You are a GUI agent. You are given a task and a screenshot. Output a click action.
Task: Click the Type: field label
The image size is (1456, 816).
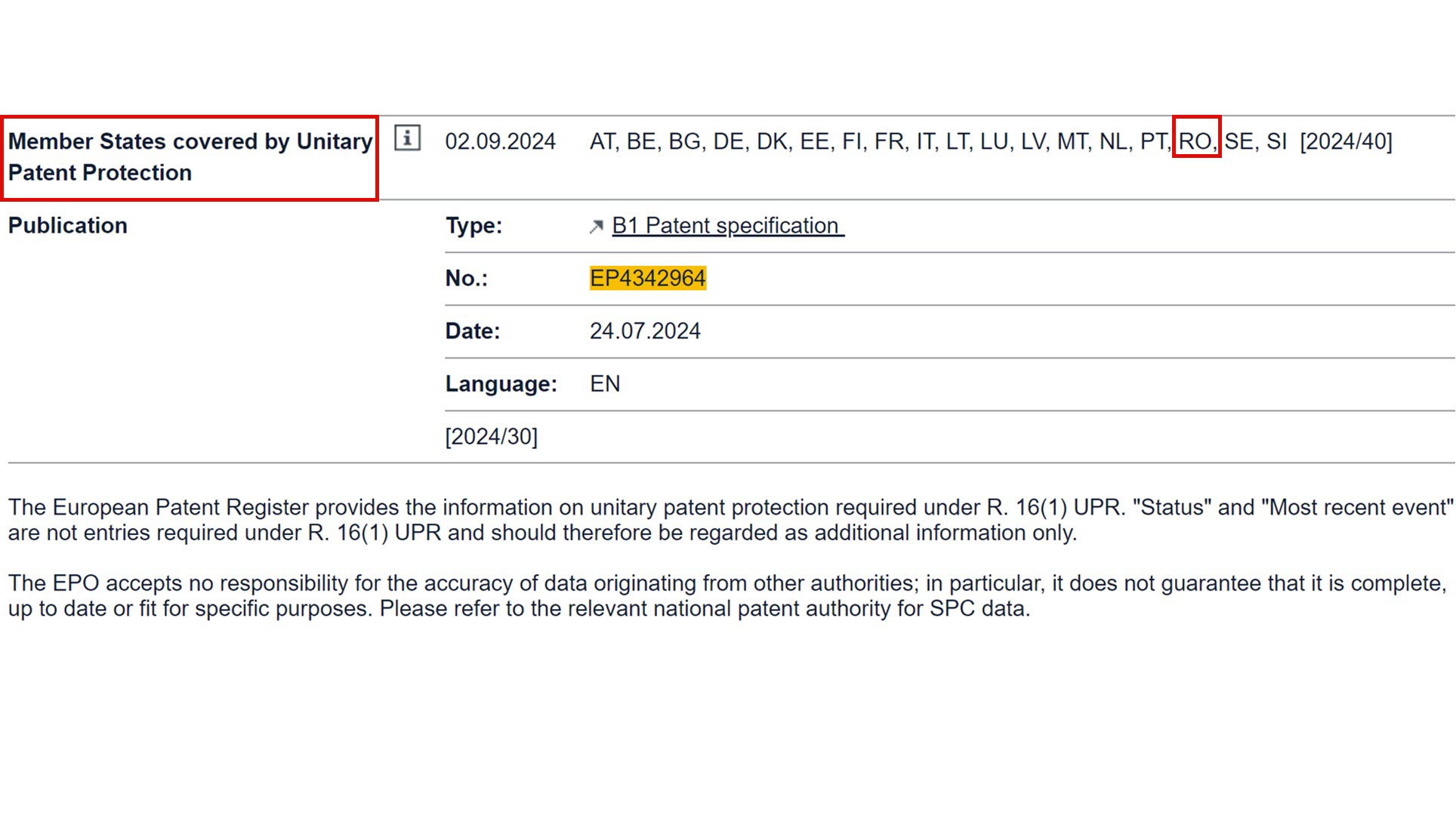click(474, 226)
